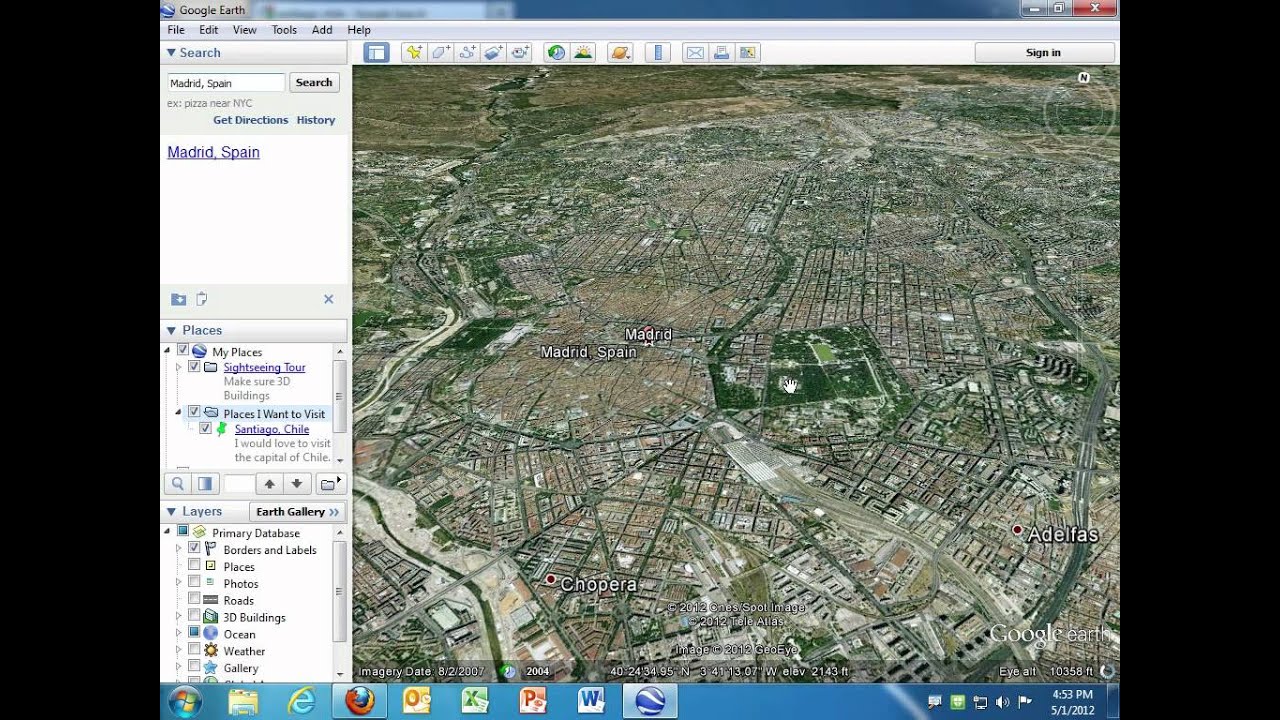Add a placemark using the pushpin tool
The image size is (1280, 720).
pyautogui.click(x=413, y=53)
